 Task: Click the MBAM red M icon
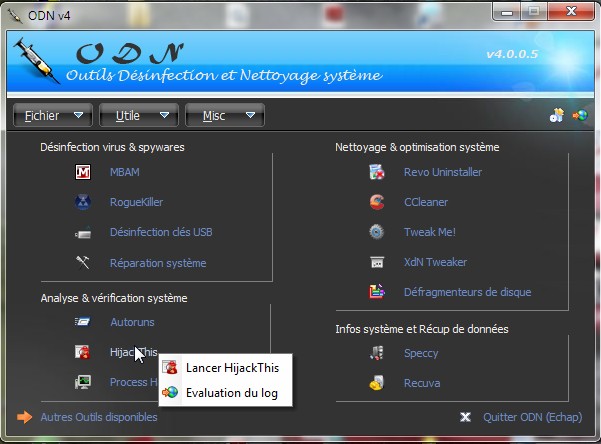click(x=83, y=172)
